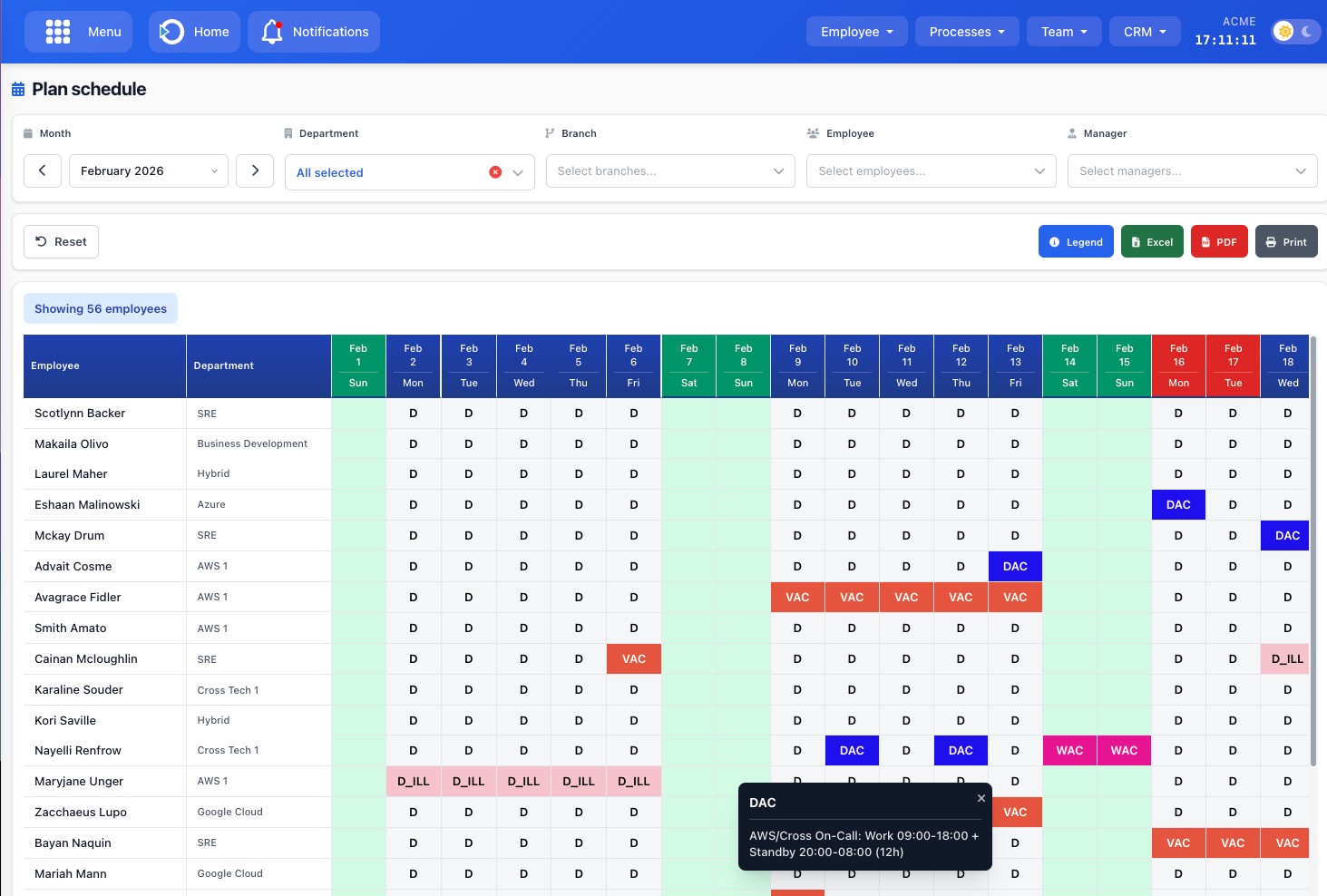
Task: Open the Employee menu
Action: pos(856,31)
